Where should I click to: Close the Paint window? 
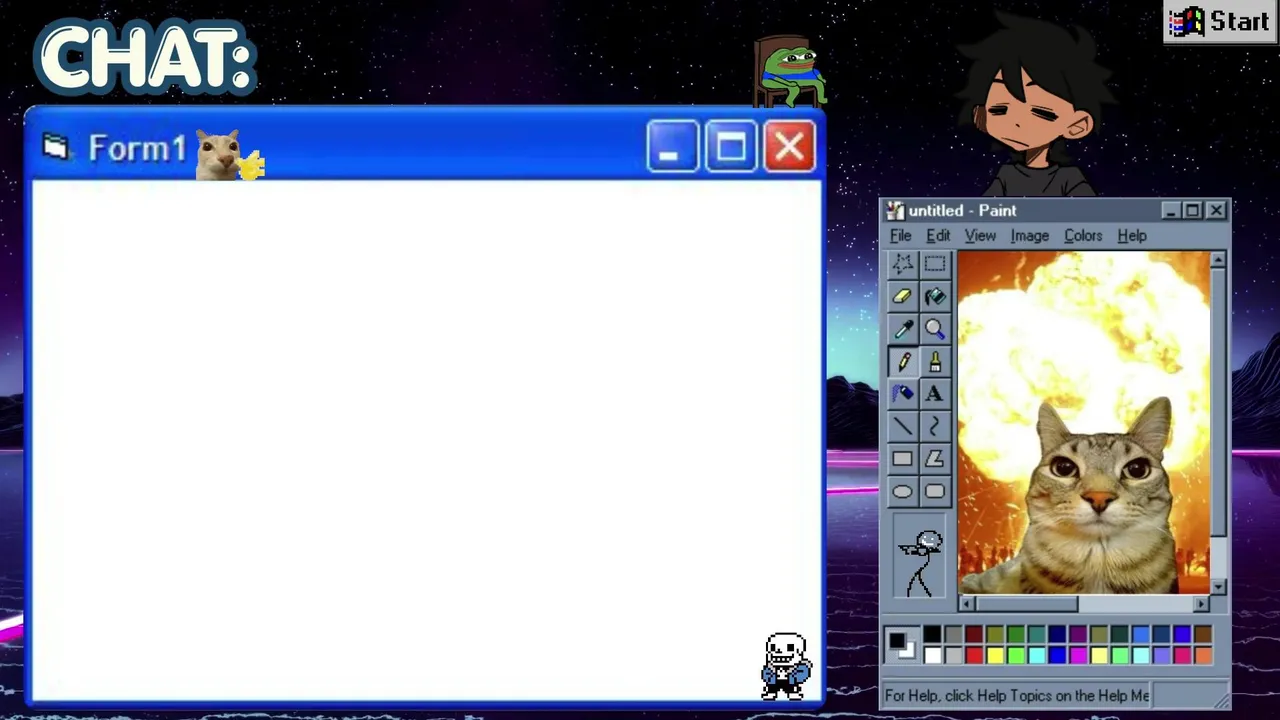pyautogui.click(x=1216, y=211)
